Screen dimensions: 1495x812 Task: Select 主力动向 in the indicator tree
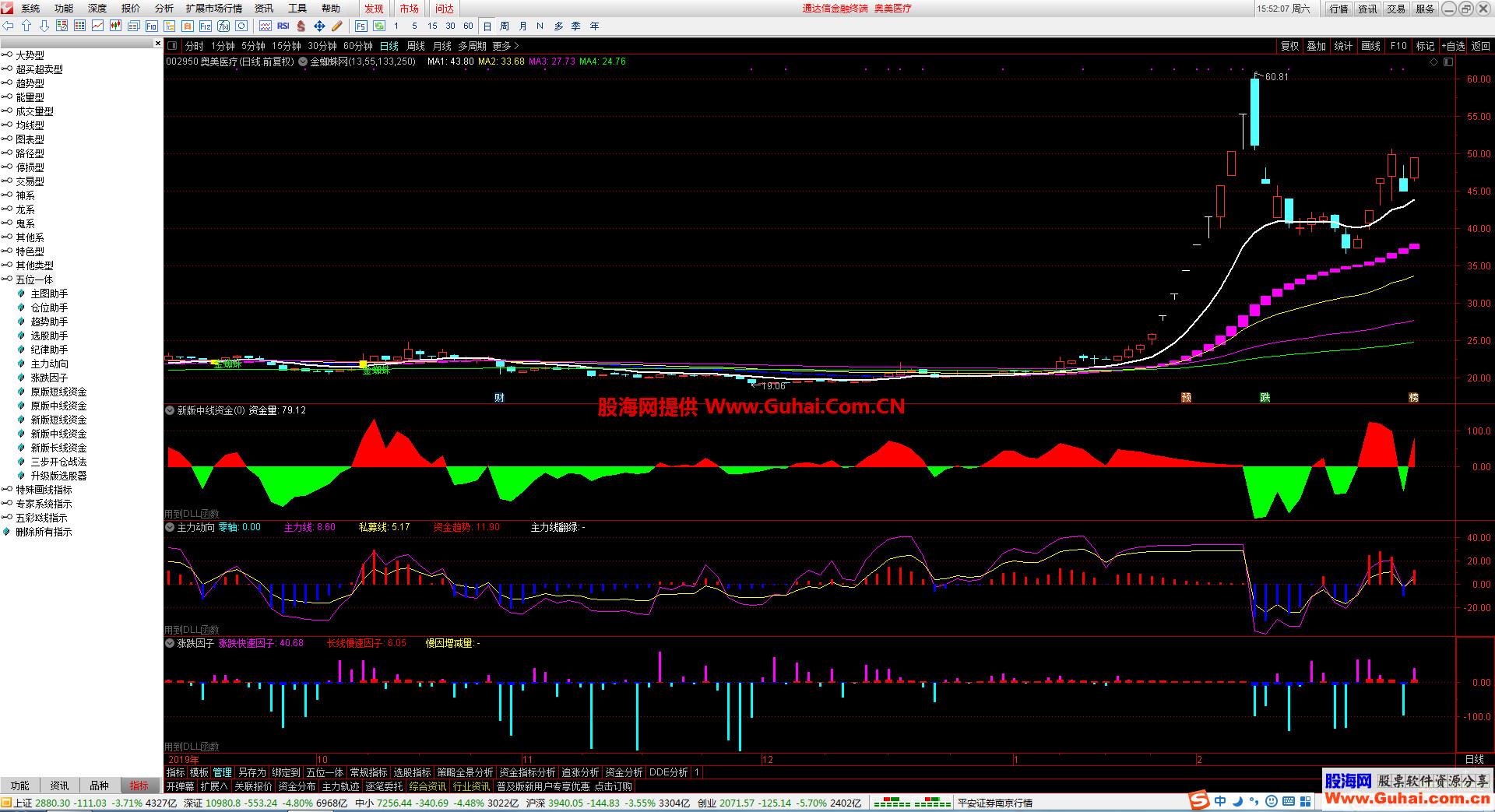(x=49, y=364)
